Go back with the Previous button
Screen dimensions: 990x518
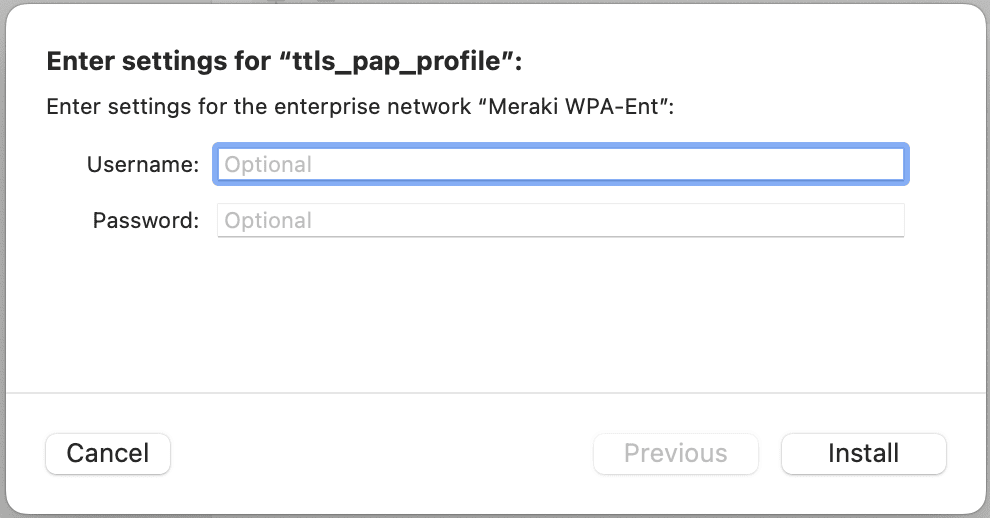point(676,454)
